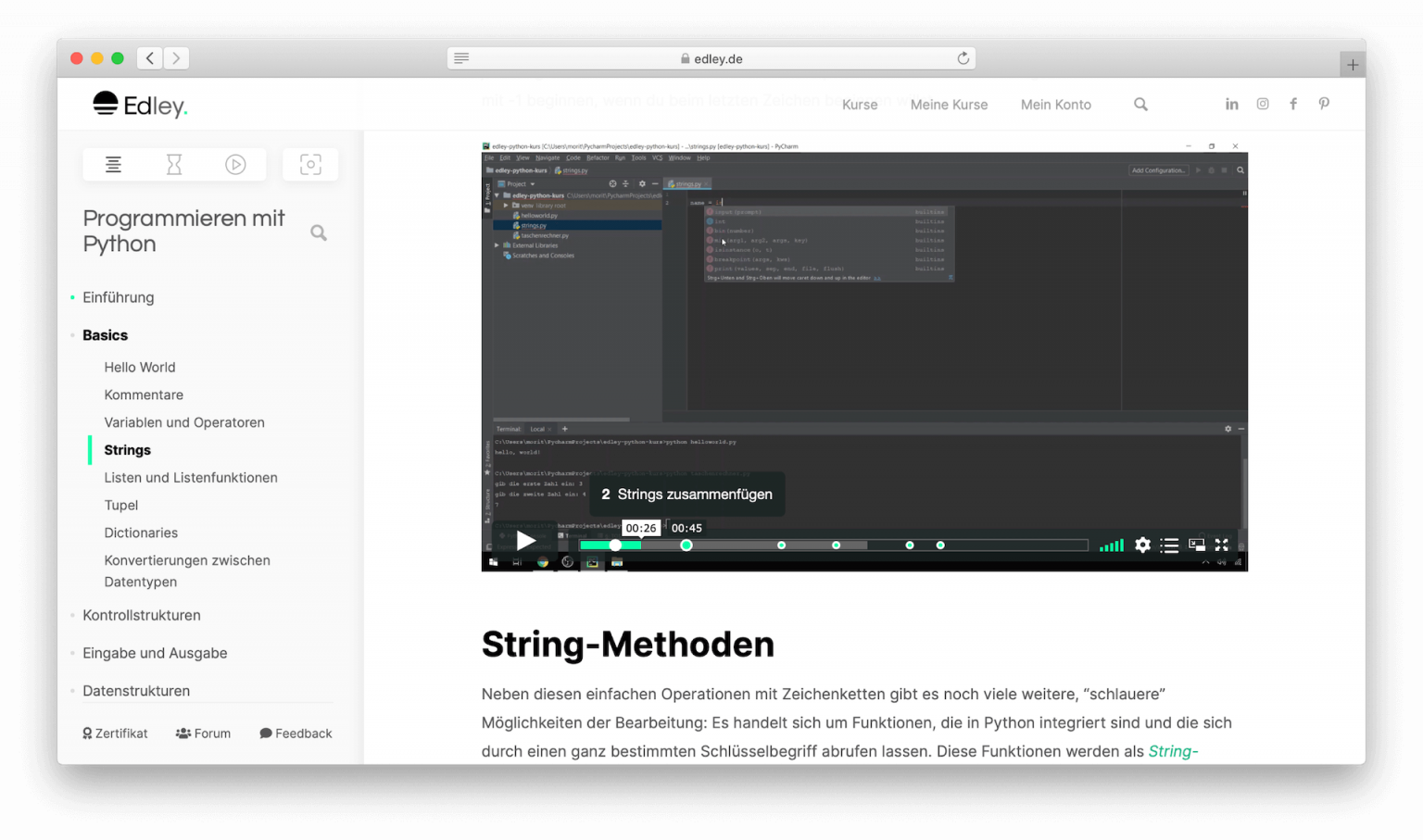Viewport: 1423px width, 840px height.
Task: Select the Dictionaries lesson
Action: 141,533
